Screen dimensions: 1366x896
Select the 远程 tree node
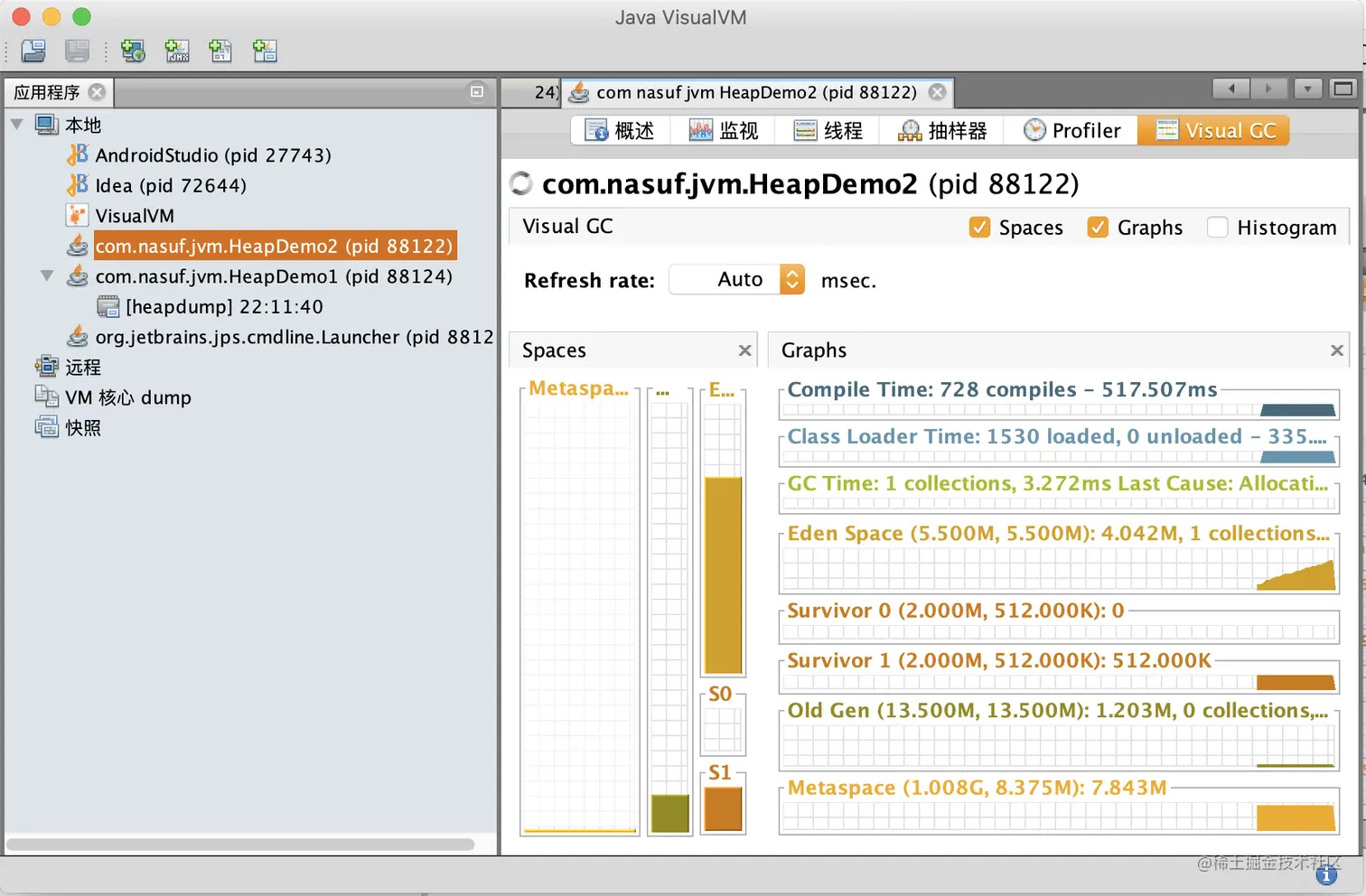tap(83, 367)
